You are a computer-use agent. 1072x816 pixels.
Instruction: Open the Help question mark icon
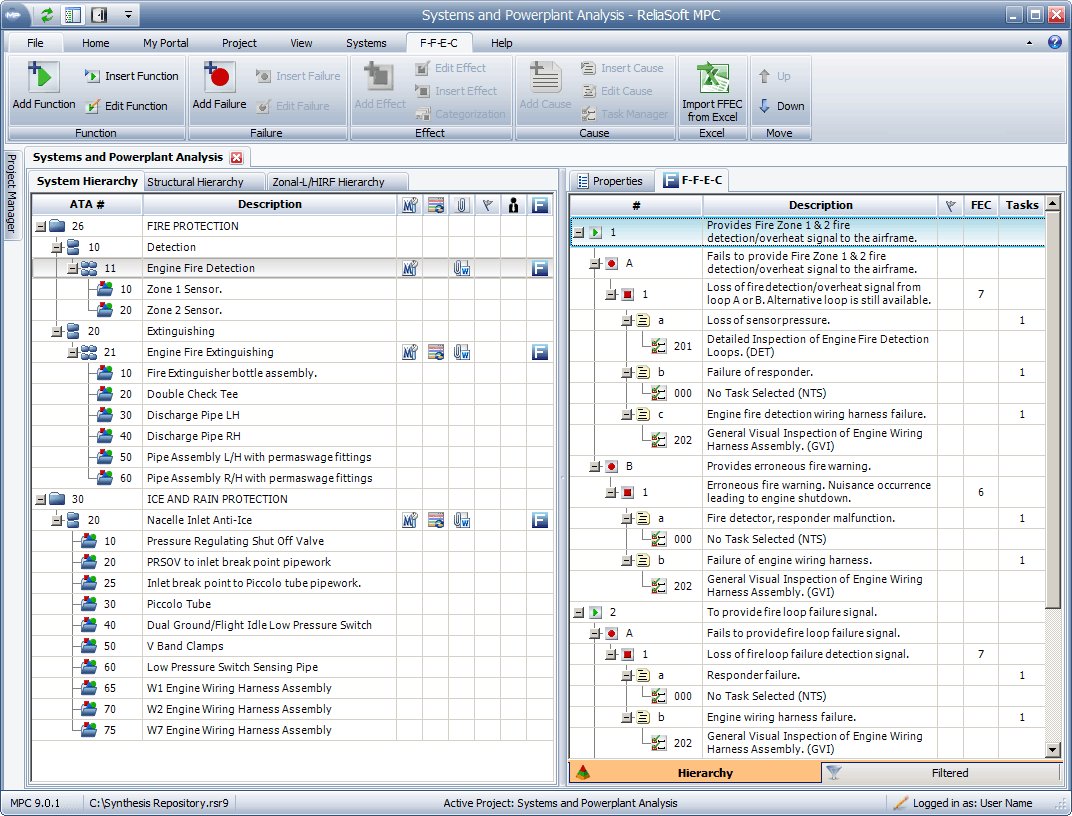tap(1055, 42)
